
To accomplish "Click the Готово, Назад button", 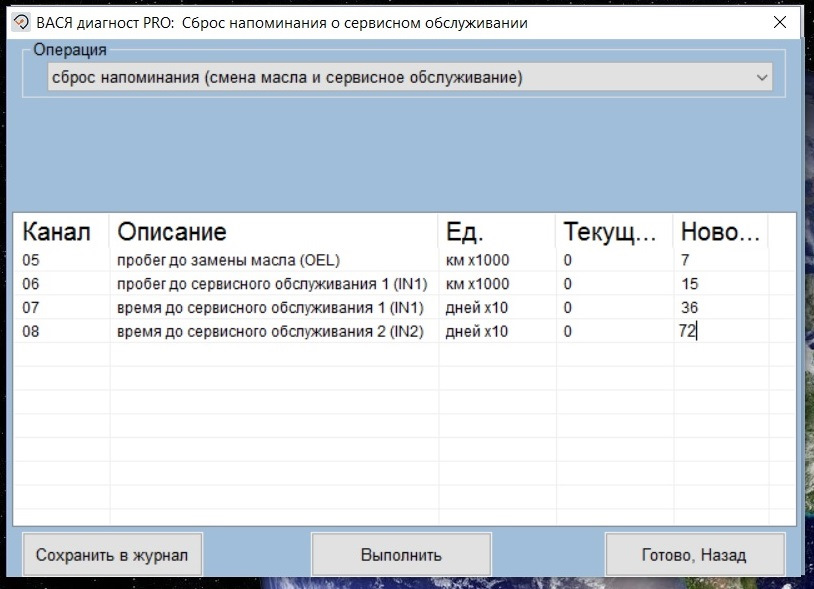I will point(694,555).
